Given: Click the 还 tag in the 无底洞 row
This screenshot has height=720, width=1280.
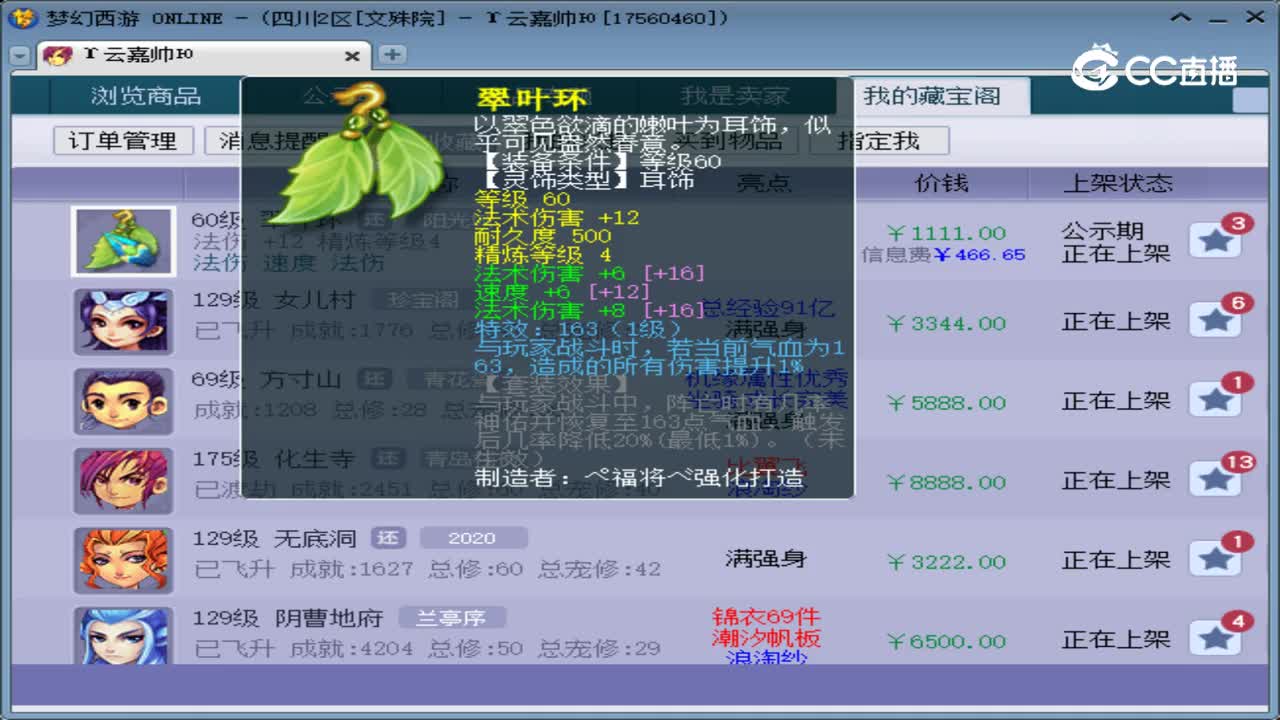Looking at the screenshot, I should click(388, 538).
